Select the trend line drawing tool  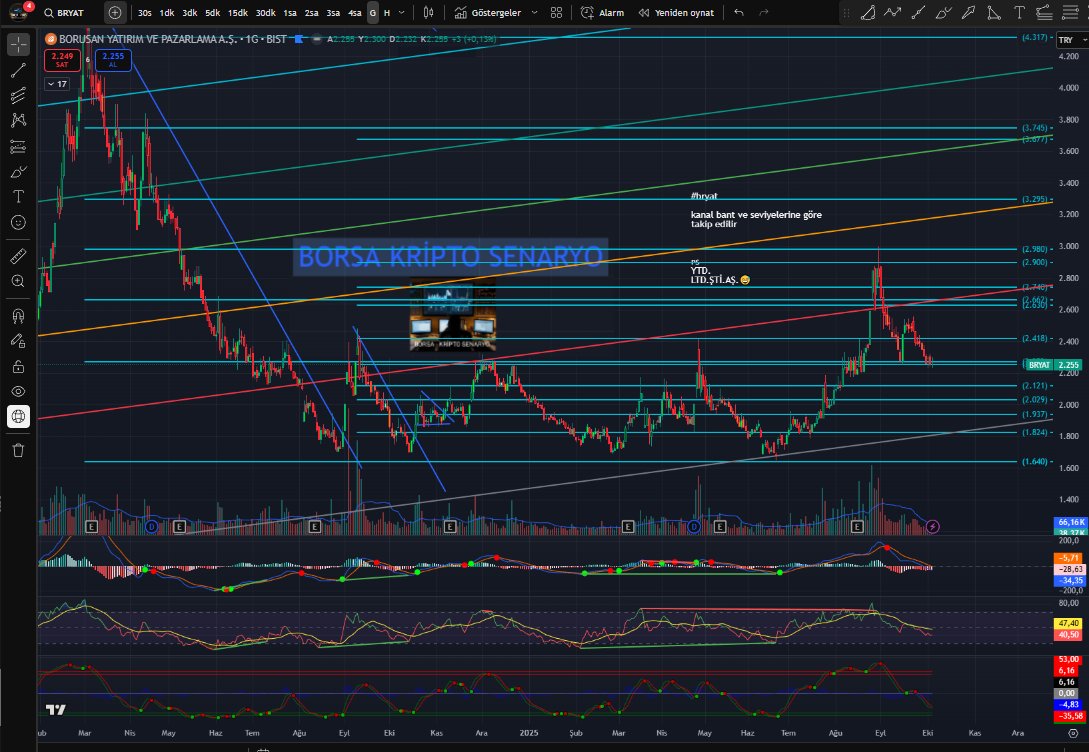click(18, 69)
